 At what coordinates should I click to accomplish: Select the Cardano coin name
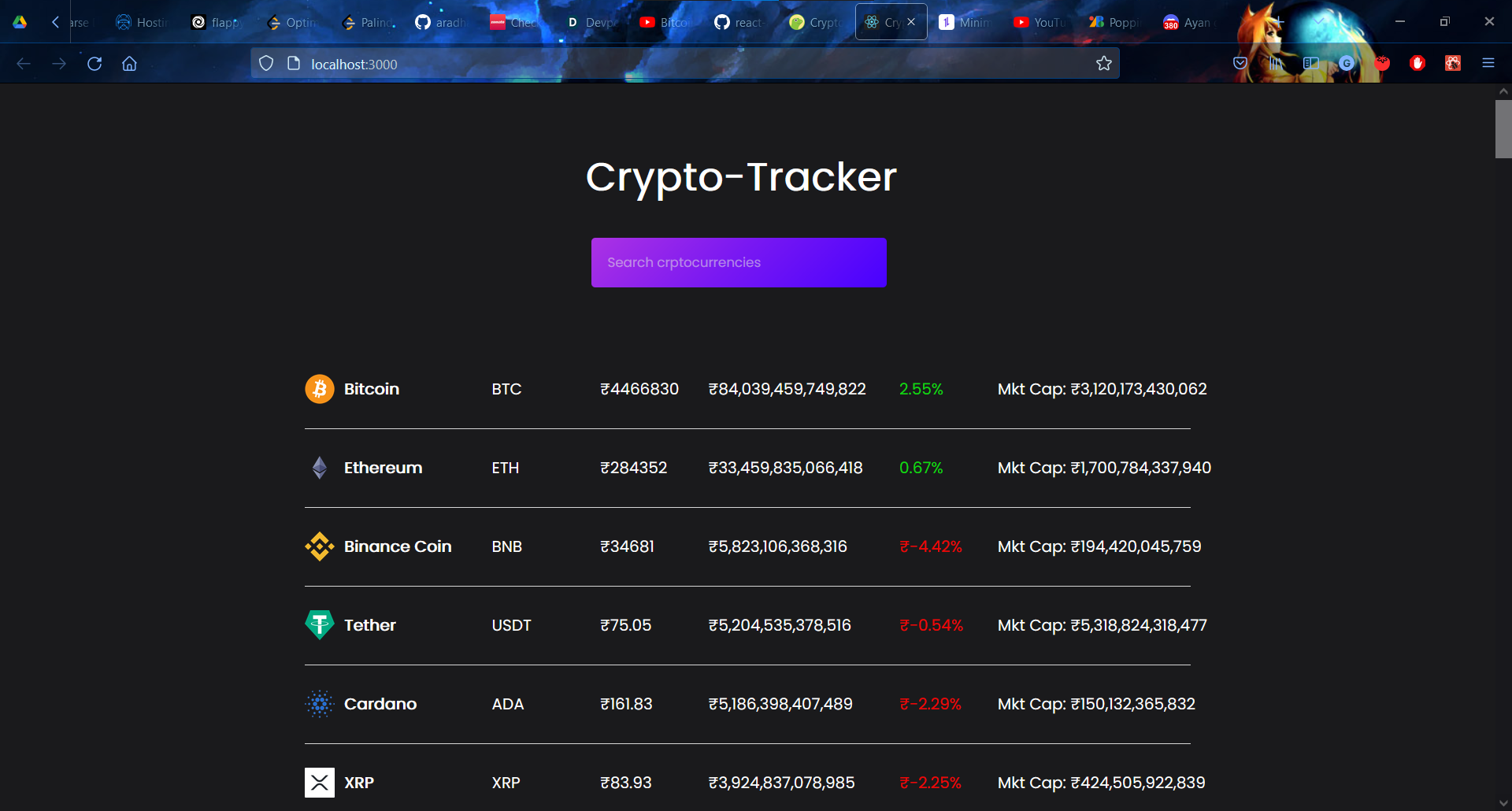pos(380,704)
